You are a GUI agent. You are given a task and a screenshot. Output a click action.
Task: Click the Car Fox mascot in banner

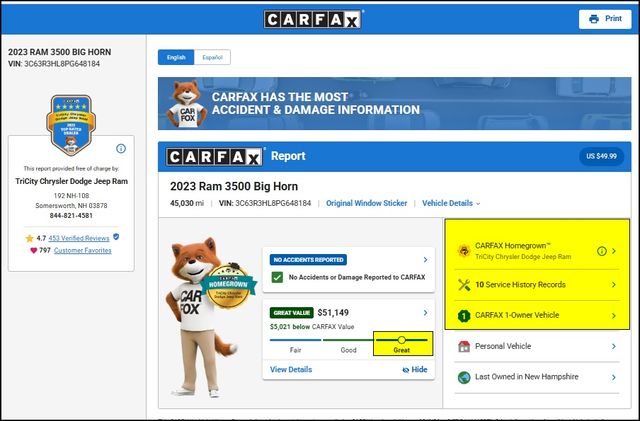(187, 103)
